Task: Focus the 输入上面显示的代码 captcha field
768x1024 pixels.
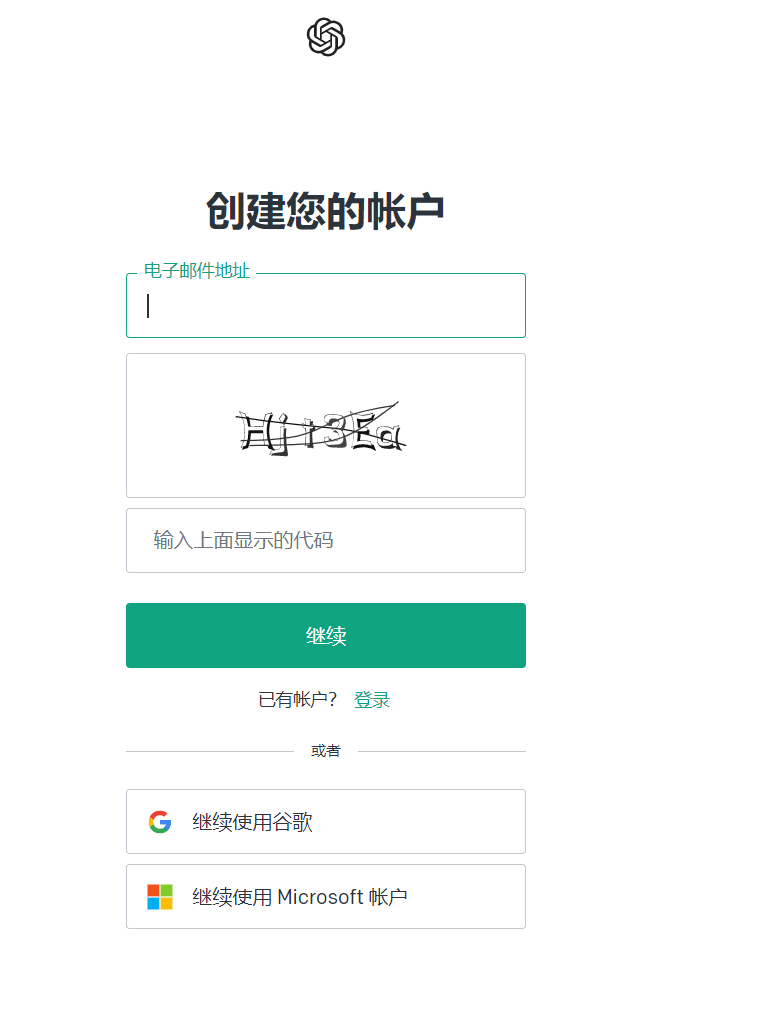Action: (x=326, y=541)
